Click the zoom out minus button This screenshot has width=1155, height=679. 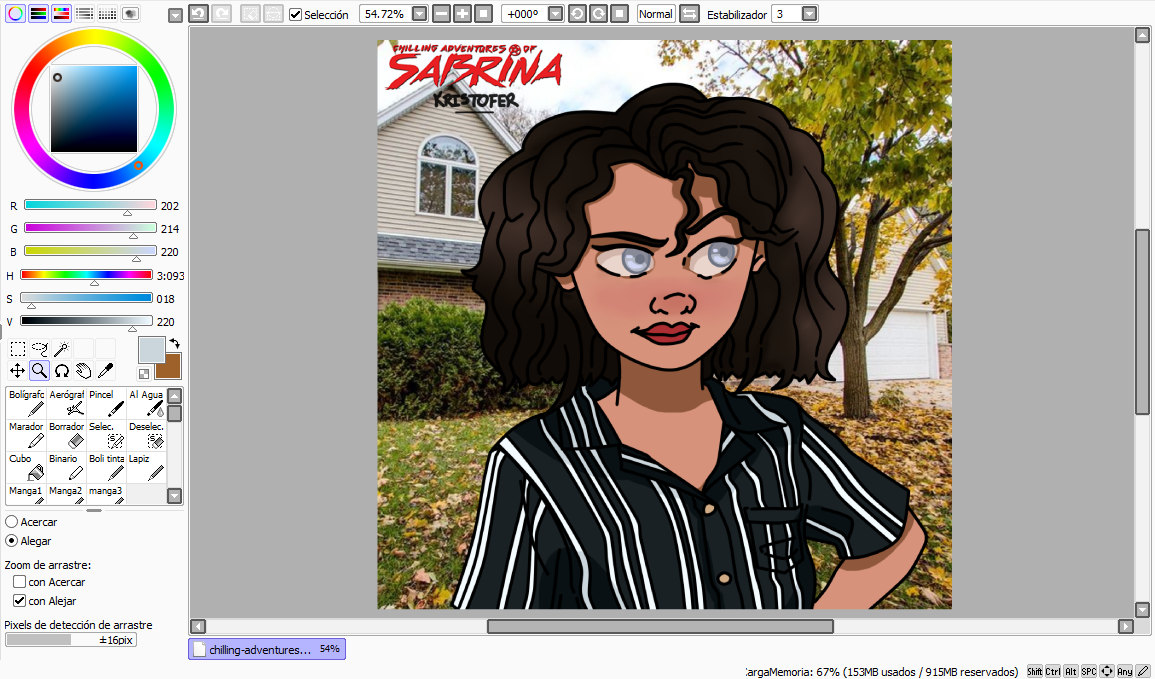pos(441,14)
